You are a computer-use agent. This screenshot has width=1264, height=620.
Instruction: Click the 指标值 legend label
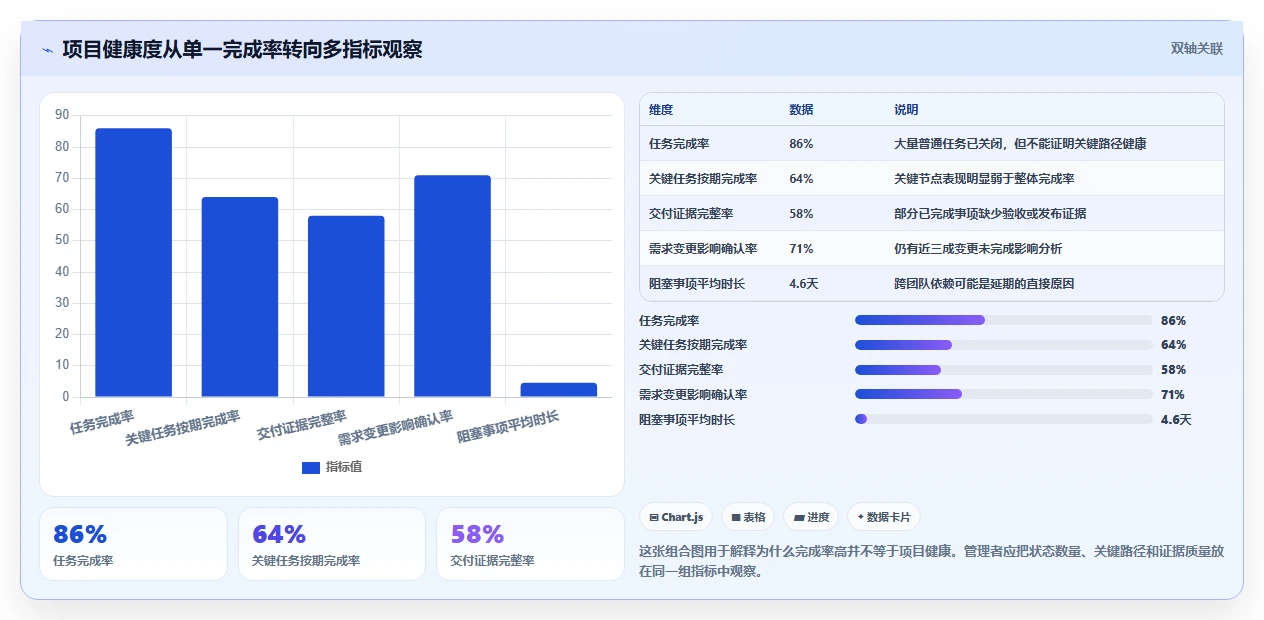click(x=344, y=467)
